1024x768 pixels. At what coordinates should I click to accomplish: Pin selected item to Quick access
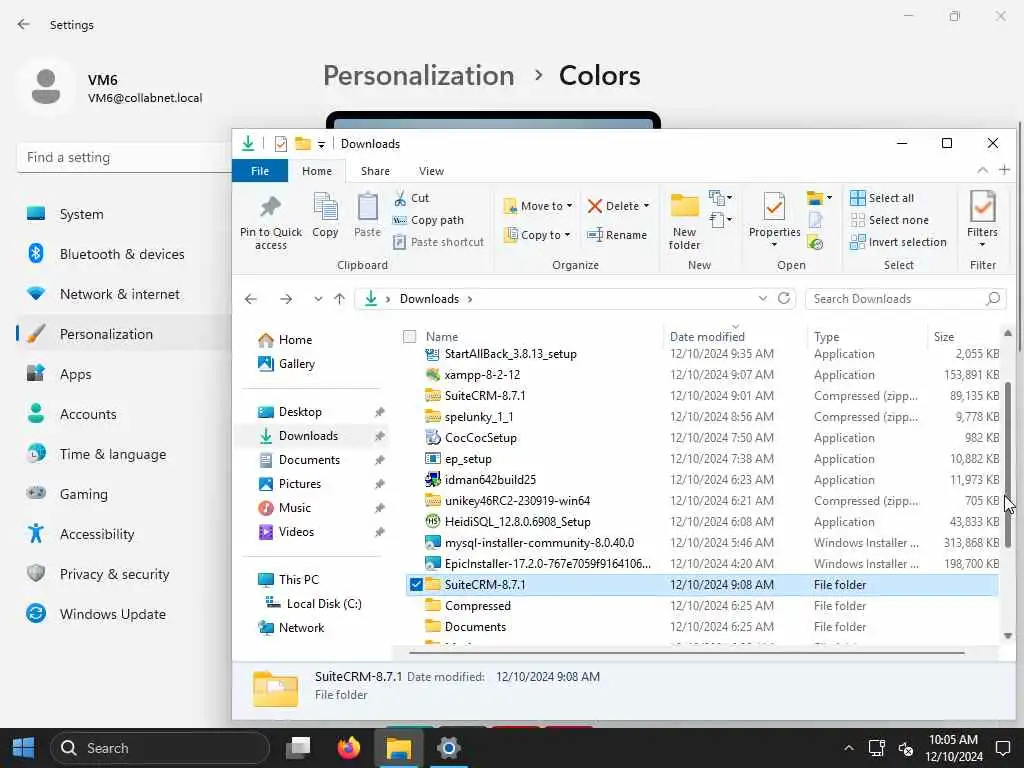[270, 222]
